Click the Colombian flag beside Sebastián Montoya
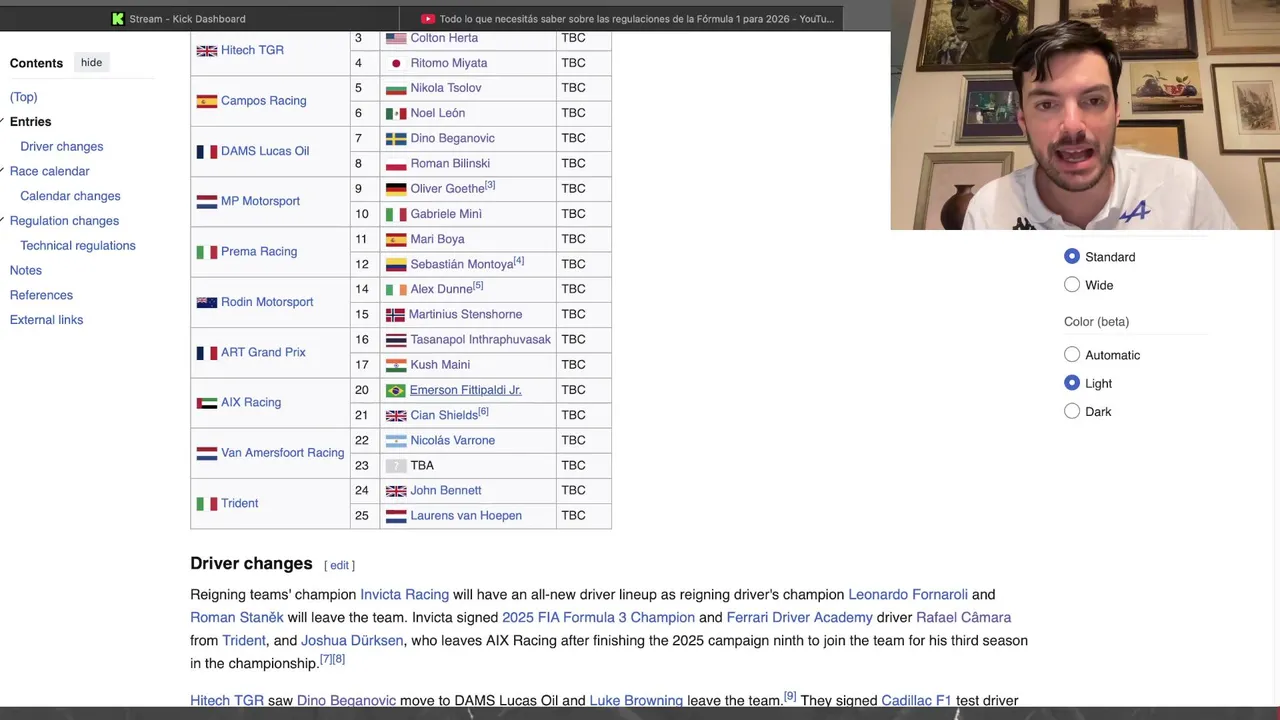The width and height of the screenshot is (1280, 720). click(x=396, y=265)
